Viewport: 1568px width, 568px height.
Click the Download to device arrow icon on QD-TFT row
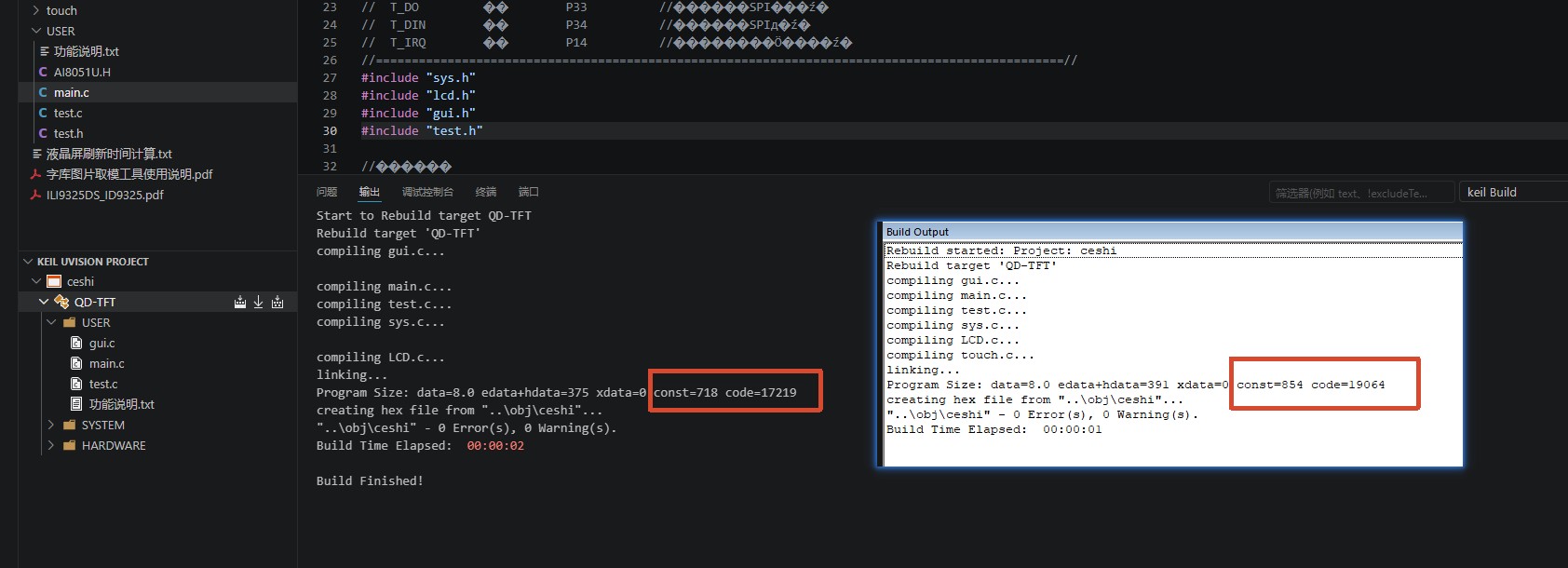pos(258,302)
